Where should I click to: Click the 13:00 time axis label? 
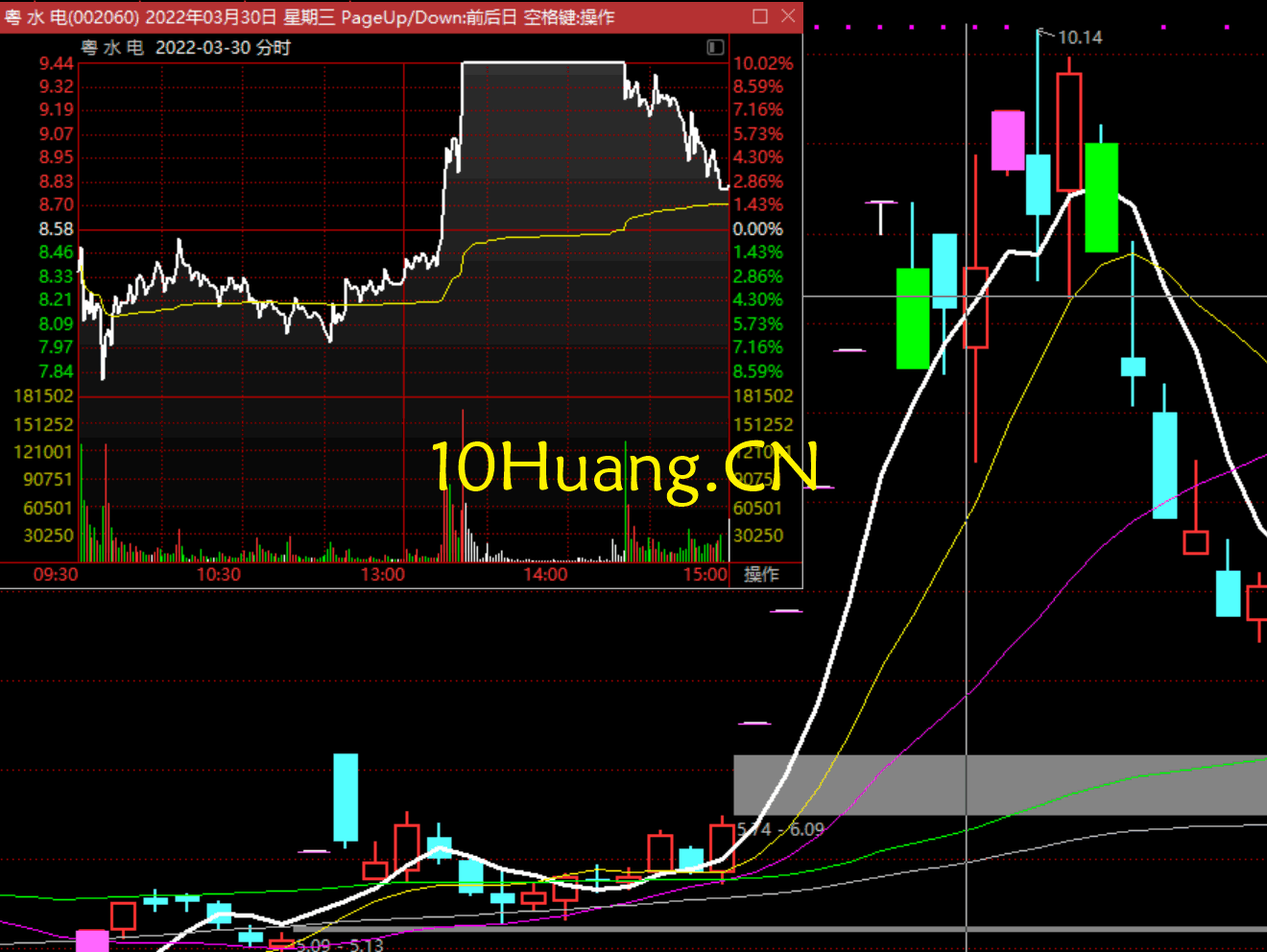coord(382,574)
